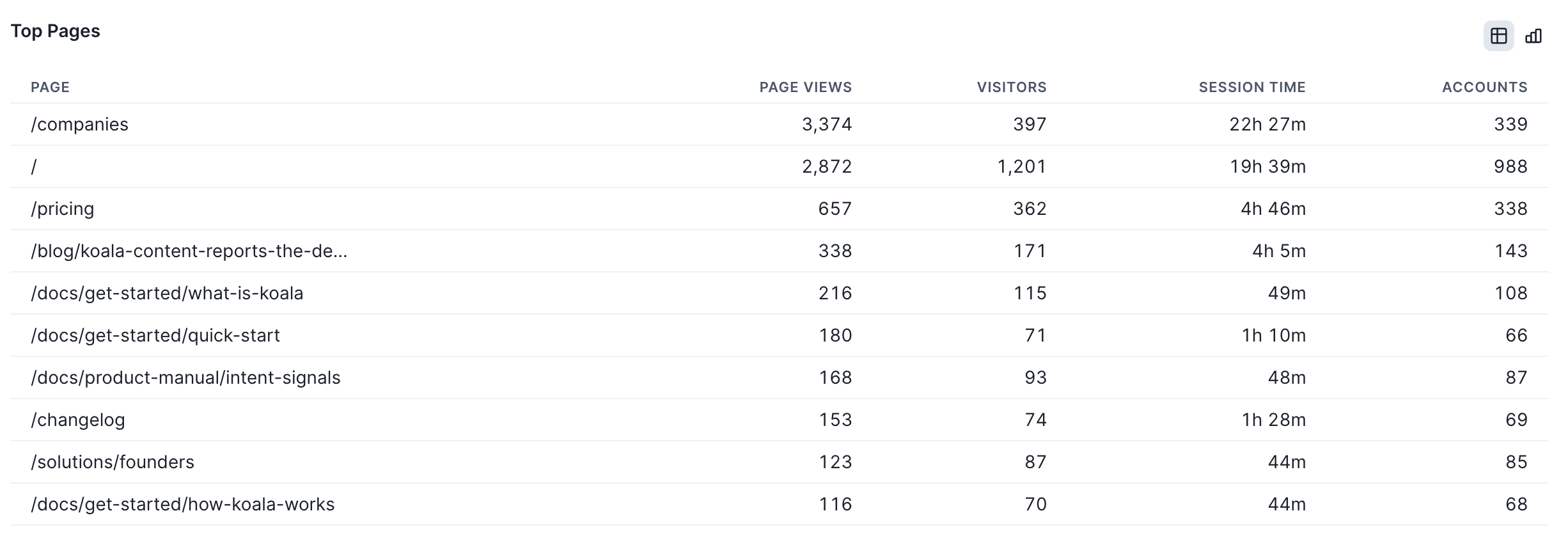Open /docs/product-manual/intent-signals row

click(779, 377)
